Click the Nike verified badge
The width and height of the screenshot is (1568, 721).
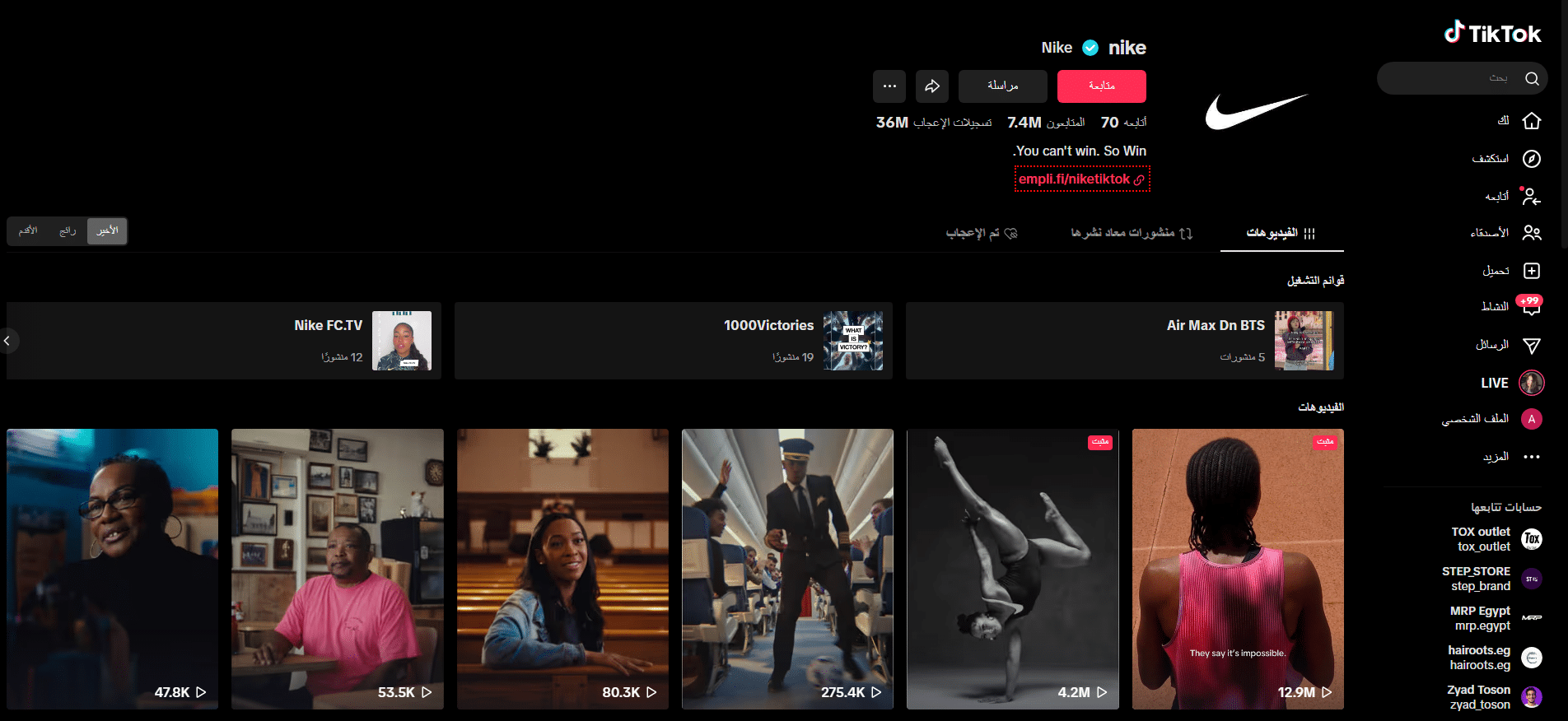(x=1090, y=48)
